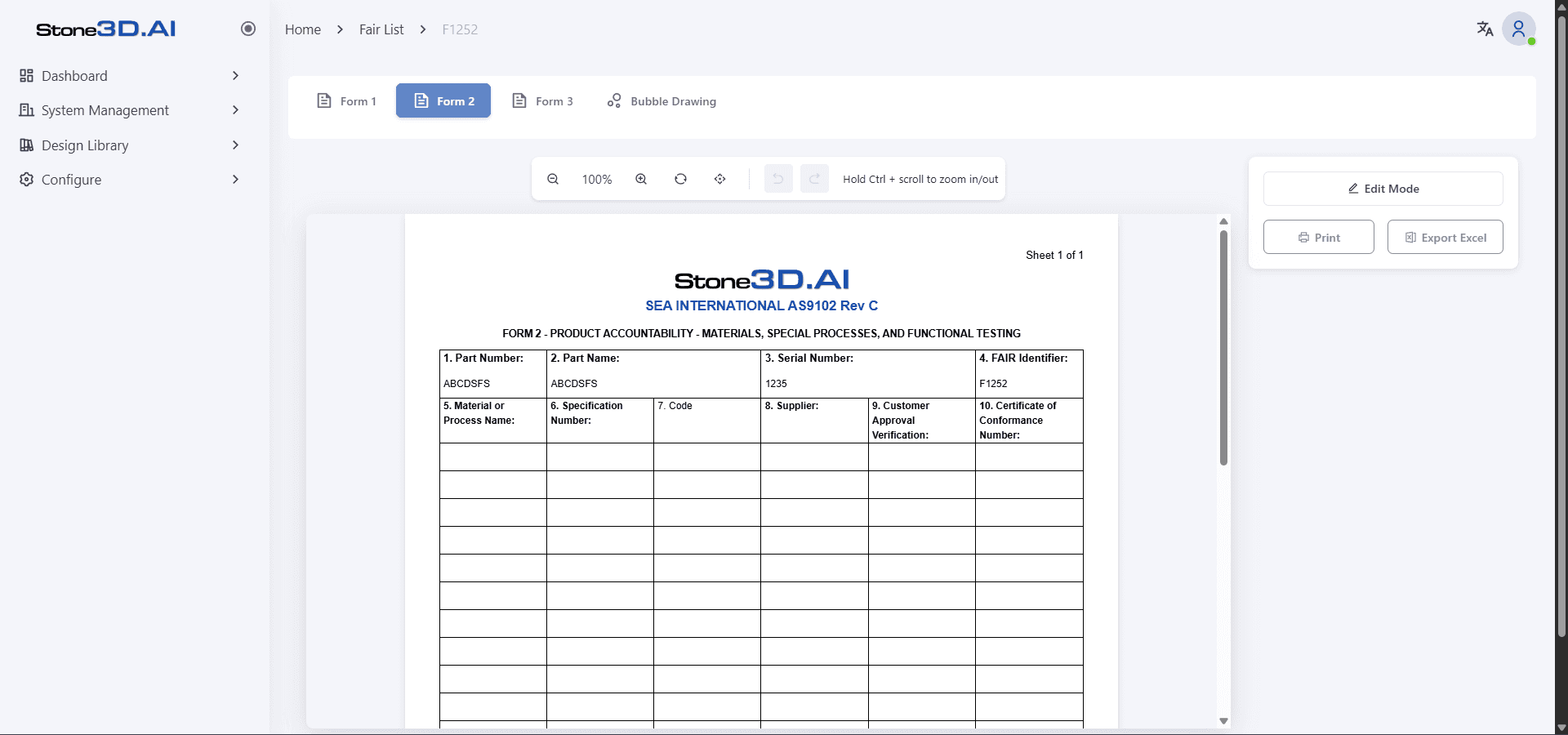Expand the Design Library chevron
Image resolution: width=1568 pixels, height=735 pixels.
click(235, 145)
